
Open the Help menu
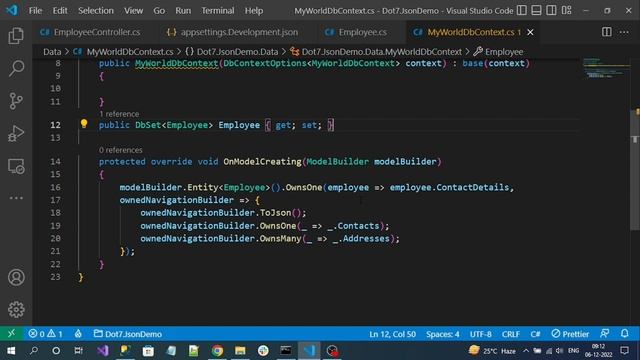coord(254,11)
